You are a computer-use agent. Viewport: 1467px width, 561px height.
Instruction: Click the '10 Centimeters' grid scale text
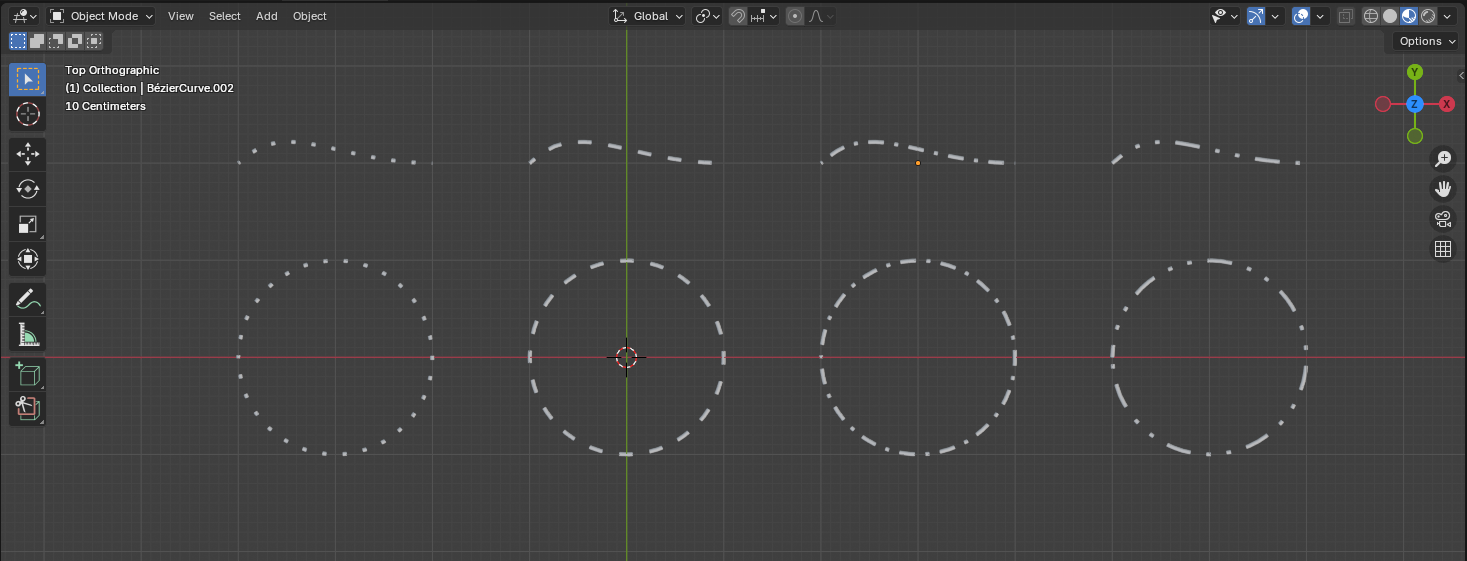tap(105, 106)
